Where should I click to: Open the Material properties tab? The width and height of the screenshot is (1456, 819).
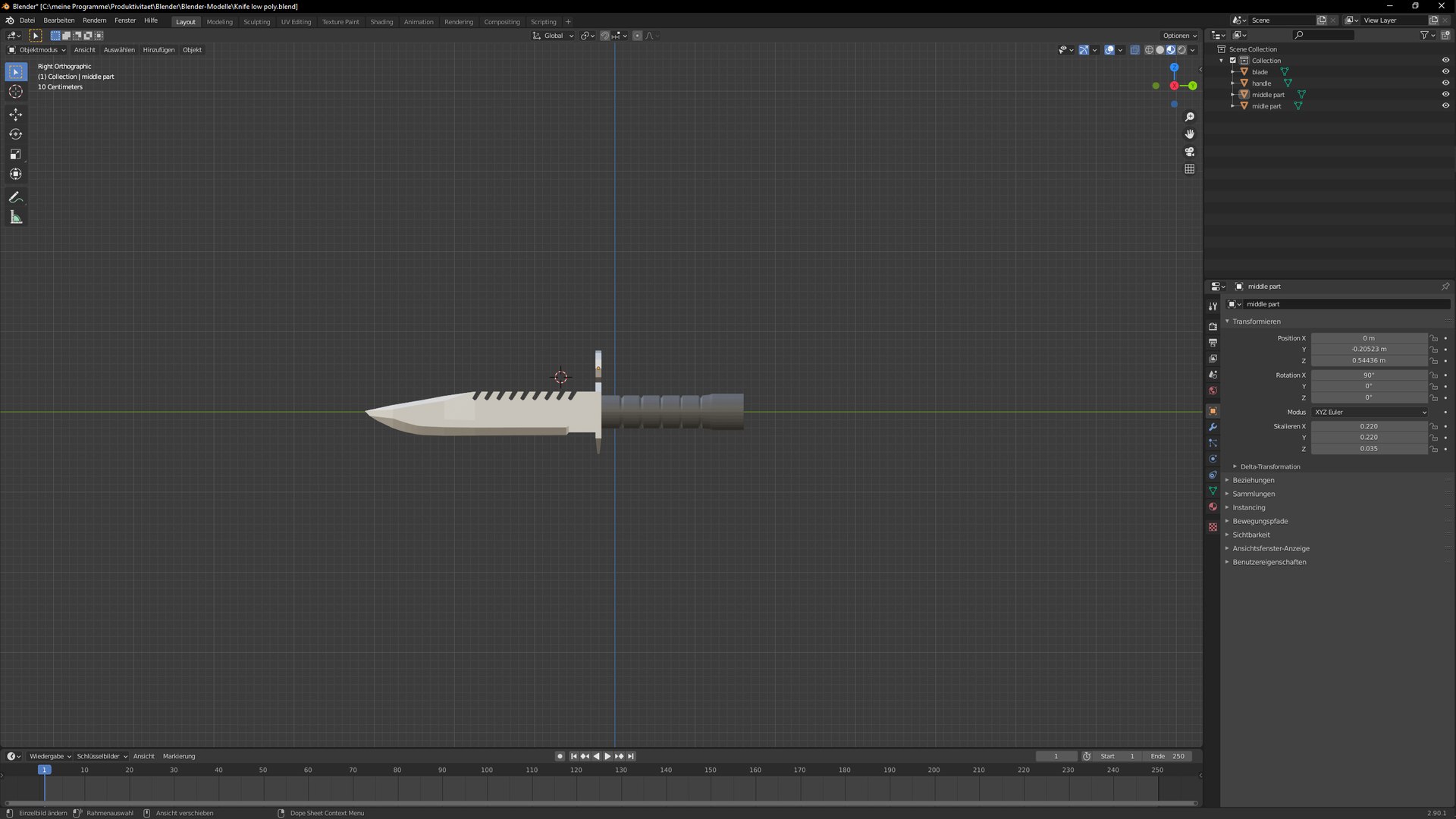click(1213, 507)
